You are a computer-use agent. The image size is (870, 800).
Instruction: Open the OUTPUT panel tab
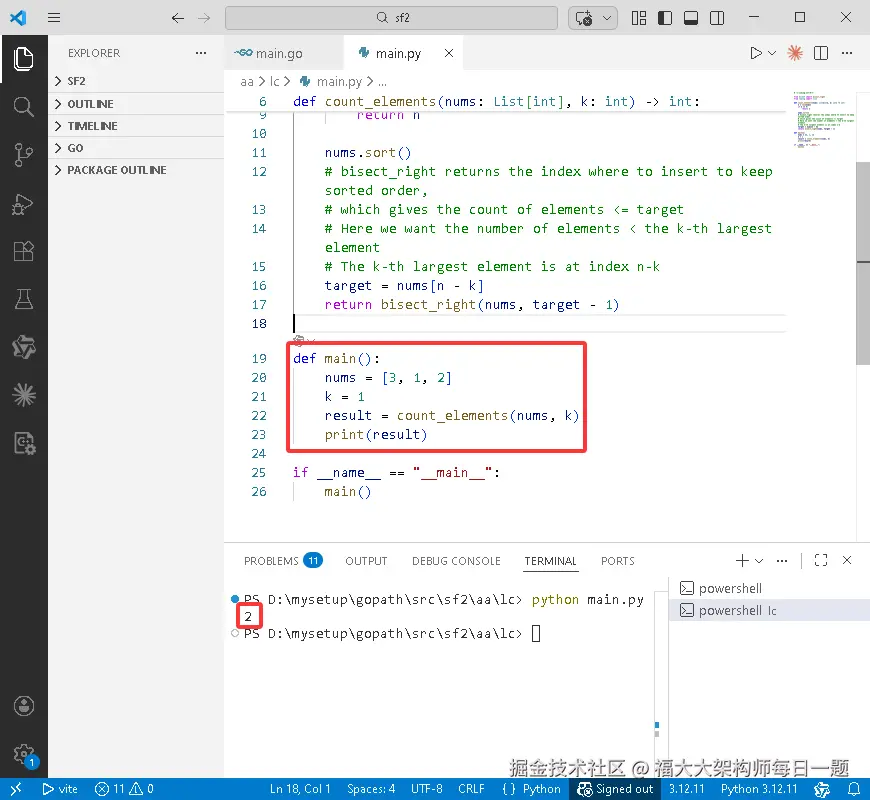366,561
